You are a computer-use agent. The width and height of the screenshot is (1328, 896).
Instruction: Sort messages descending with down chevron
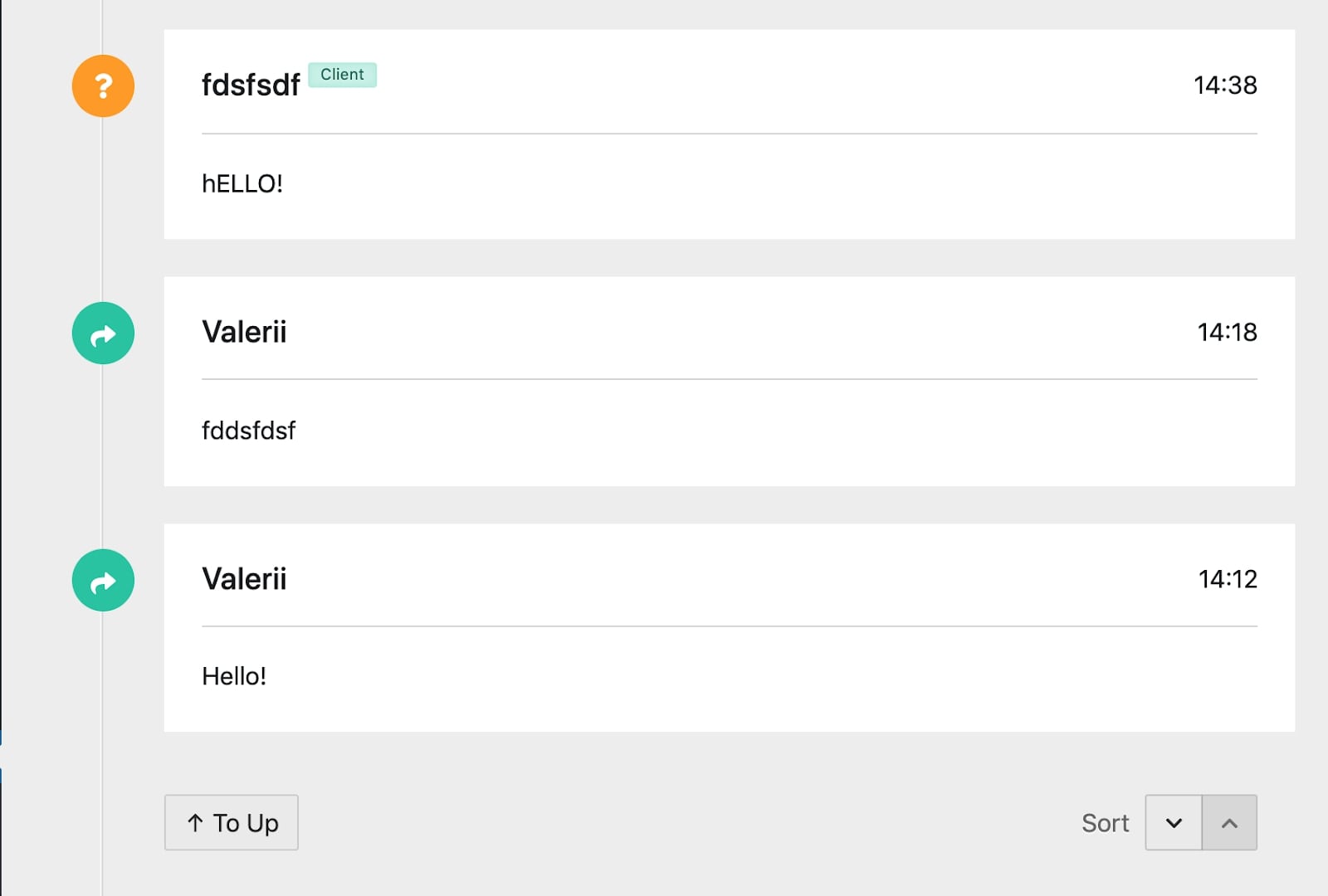(x=1174, y=822)
